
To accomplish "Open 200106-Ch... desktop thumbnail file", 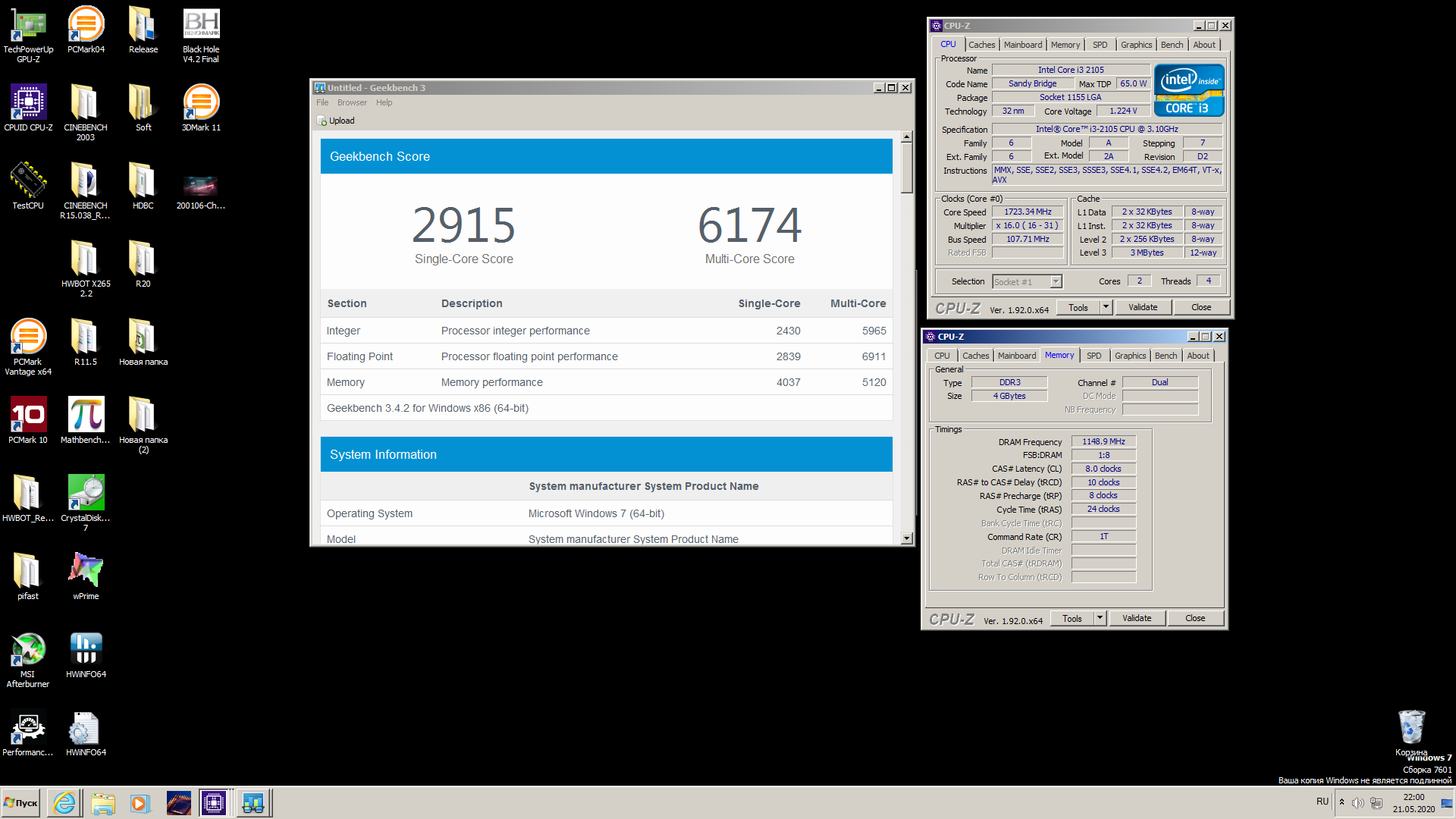I will (x=201, y=190).
